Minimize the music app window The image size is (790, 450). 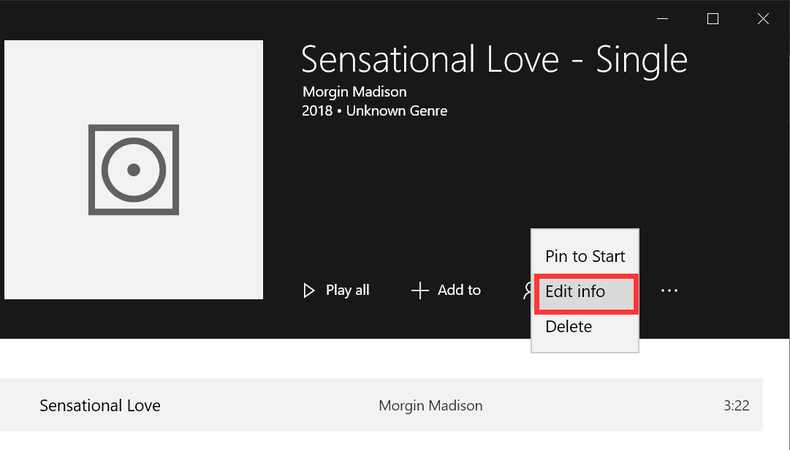point(663,18)
